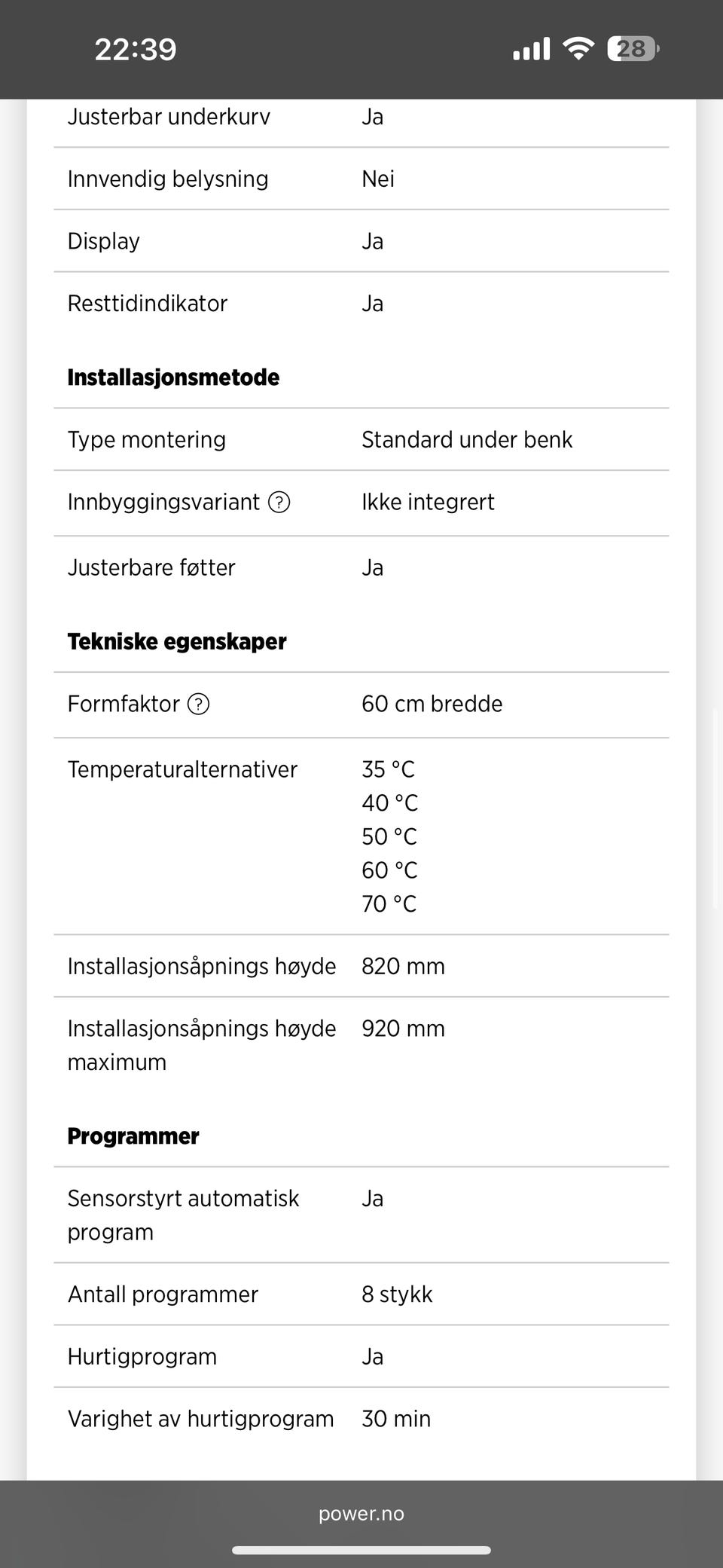Select the Tekniske egenskaper section heading
This screenshot has width=723, height=1568.
pyautogui.click(x=177, y=641)
